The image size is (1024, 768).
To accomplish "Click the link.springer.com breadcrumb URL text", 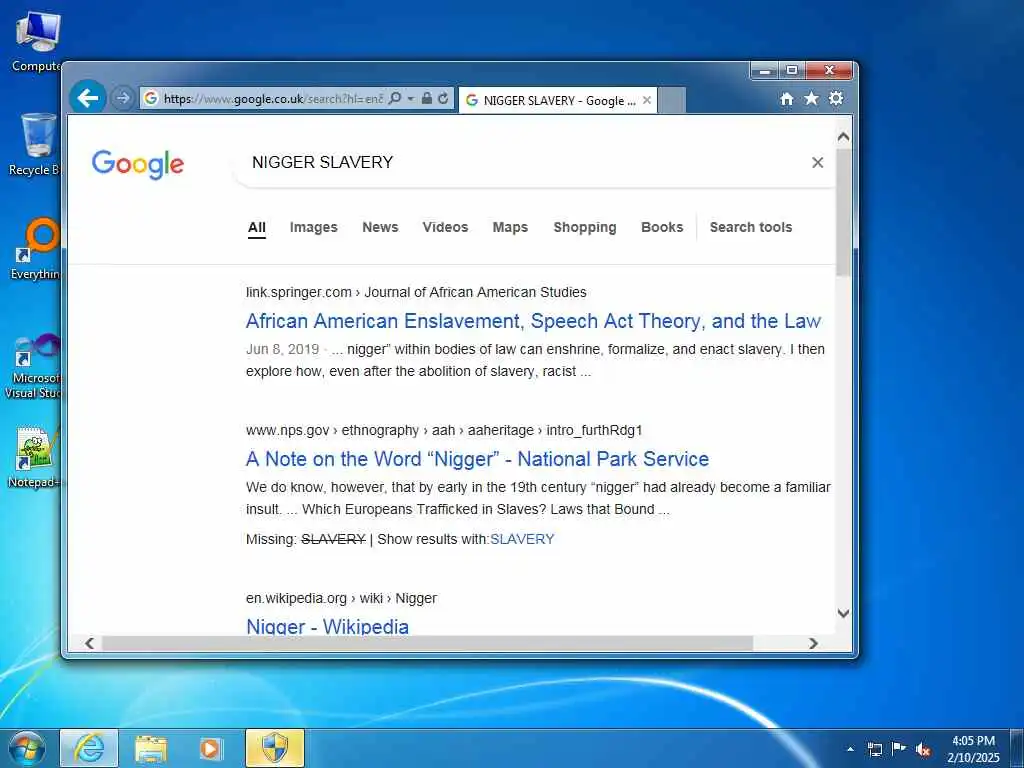I will click(416, 293).
